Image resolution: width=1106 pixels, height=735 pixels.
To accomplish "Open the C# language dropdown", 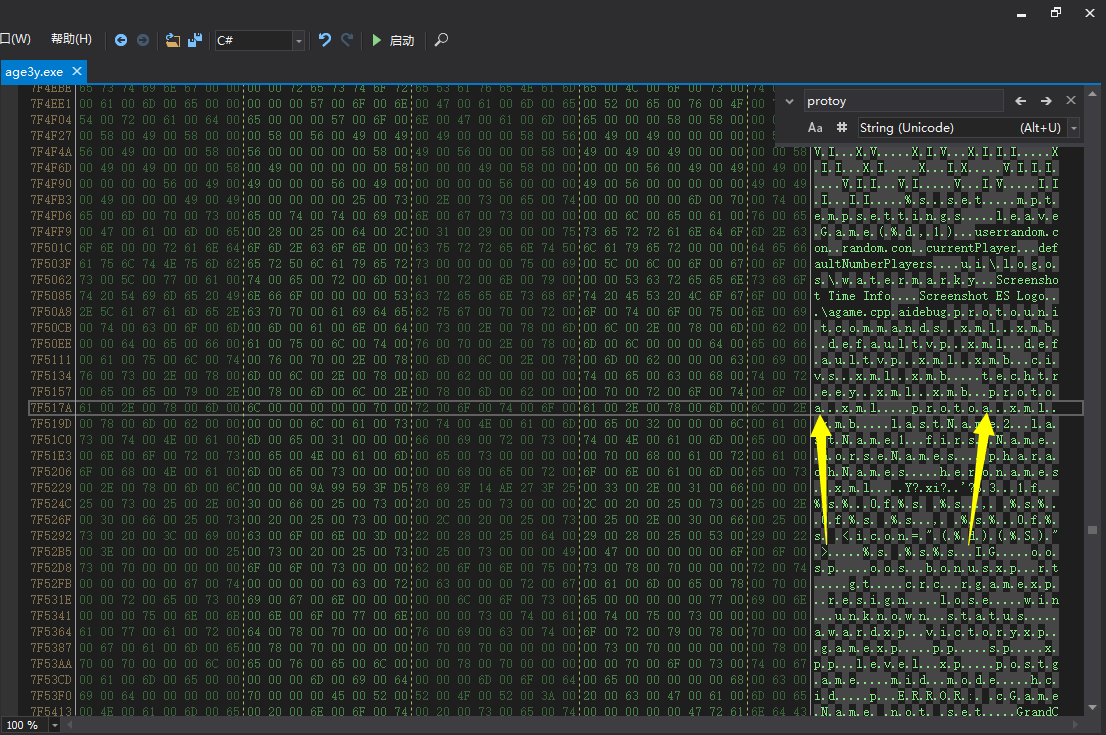I will (298, 40).
